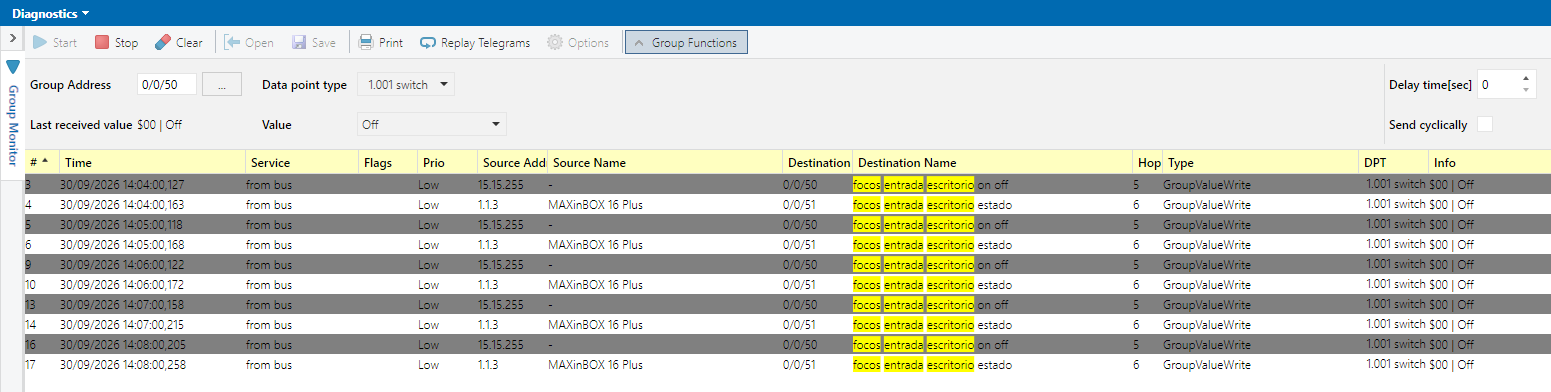Open the Value dropdown showing Off
This screenshot has height=392, width=1551.
tap(432, 124)
